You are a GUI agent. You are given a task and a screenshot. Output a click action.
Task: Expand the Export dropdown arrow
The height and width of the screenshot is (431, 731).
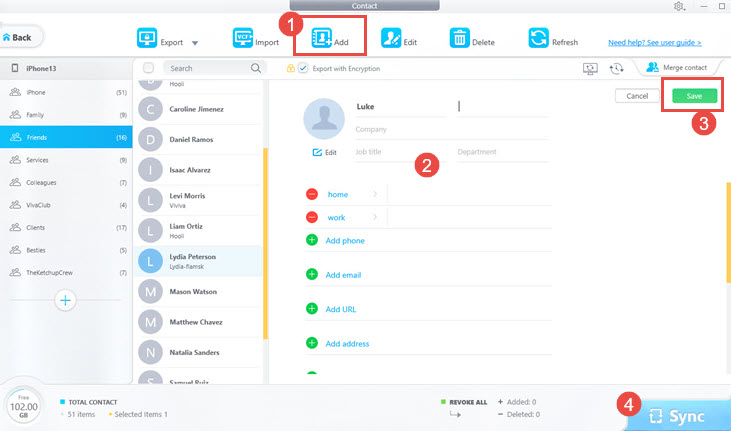195,43
